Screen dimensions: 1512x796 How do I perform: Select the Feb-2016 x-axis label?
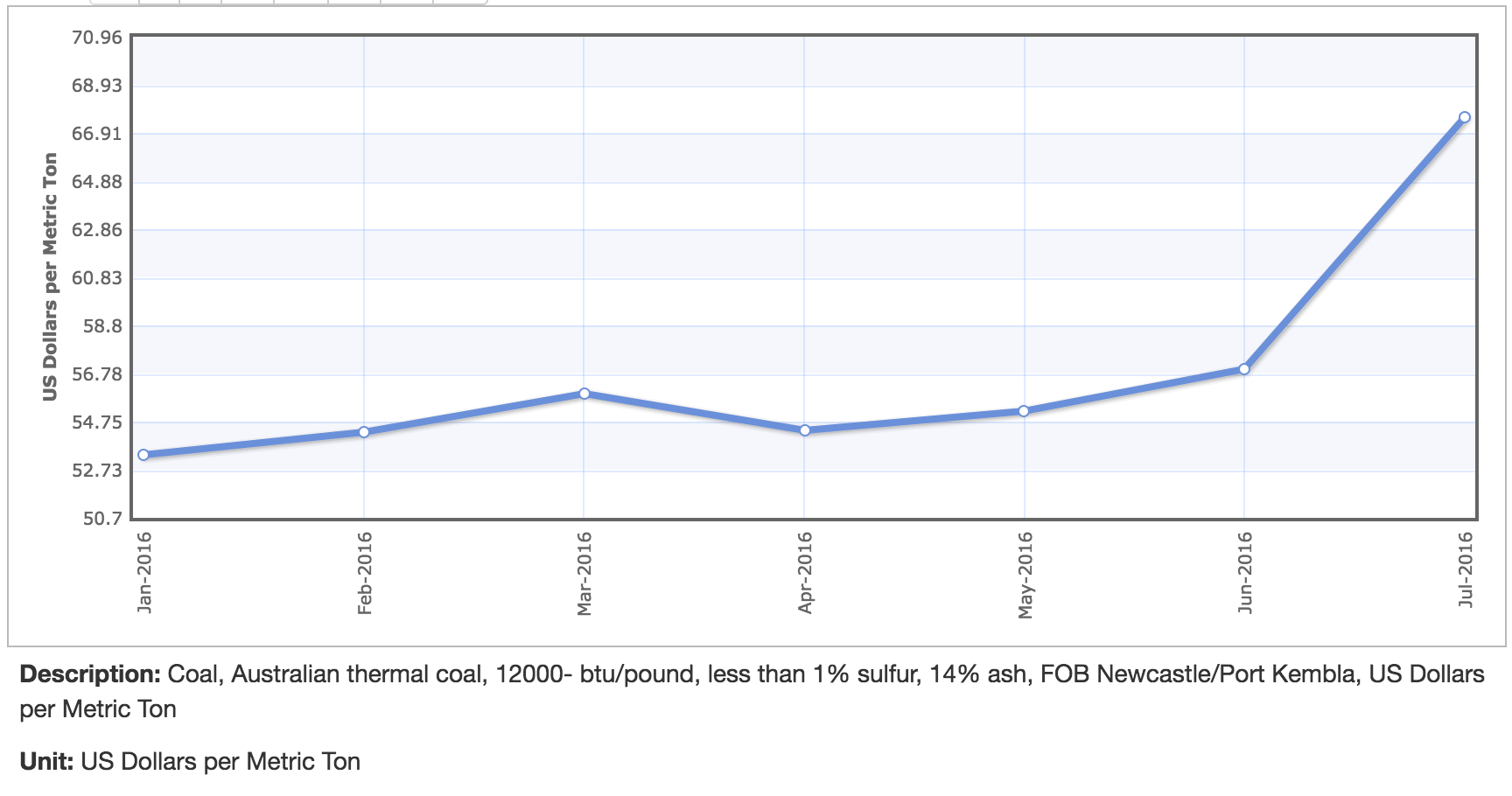pos(365,572)
